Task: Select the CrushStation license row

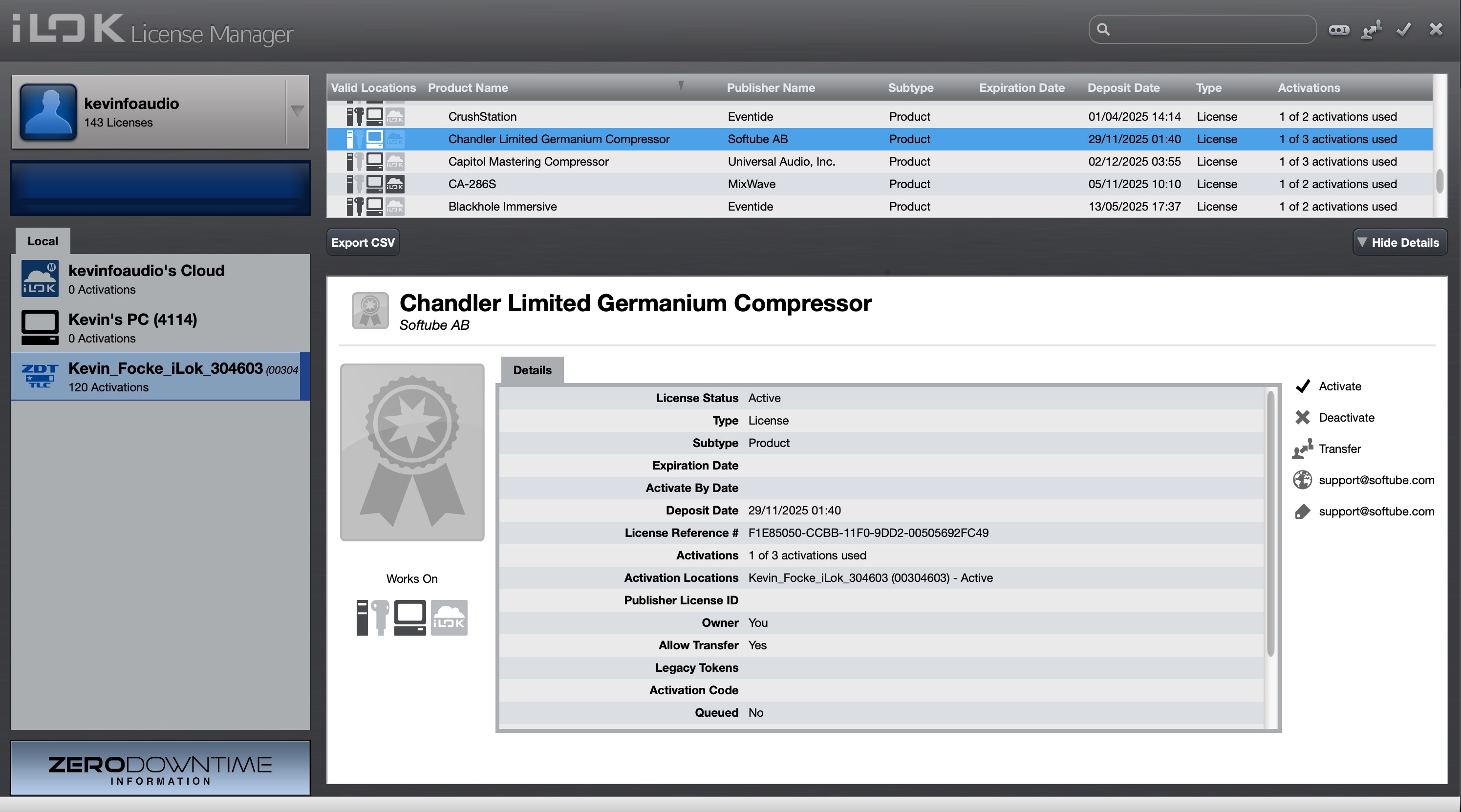Action: coord(880,116)
